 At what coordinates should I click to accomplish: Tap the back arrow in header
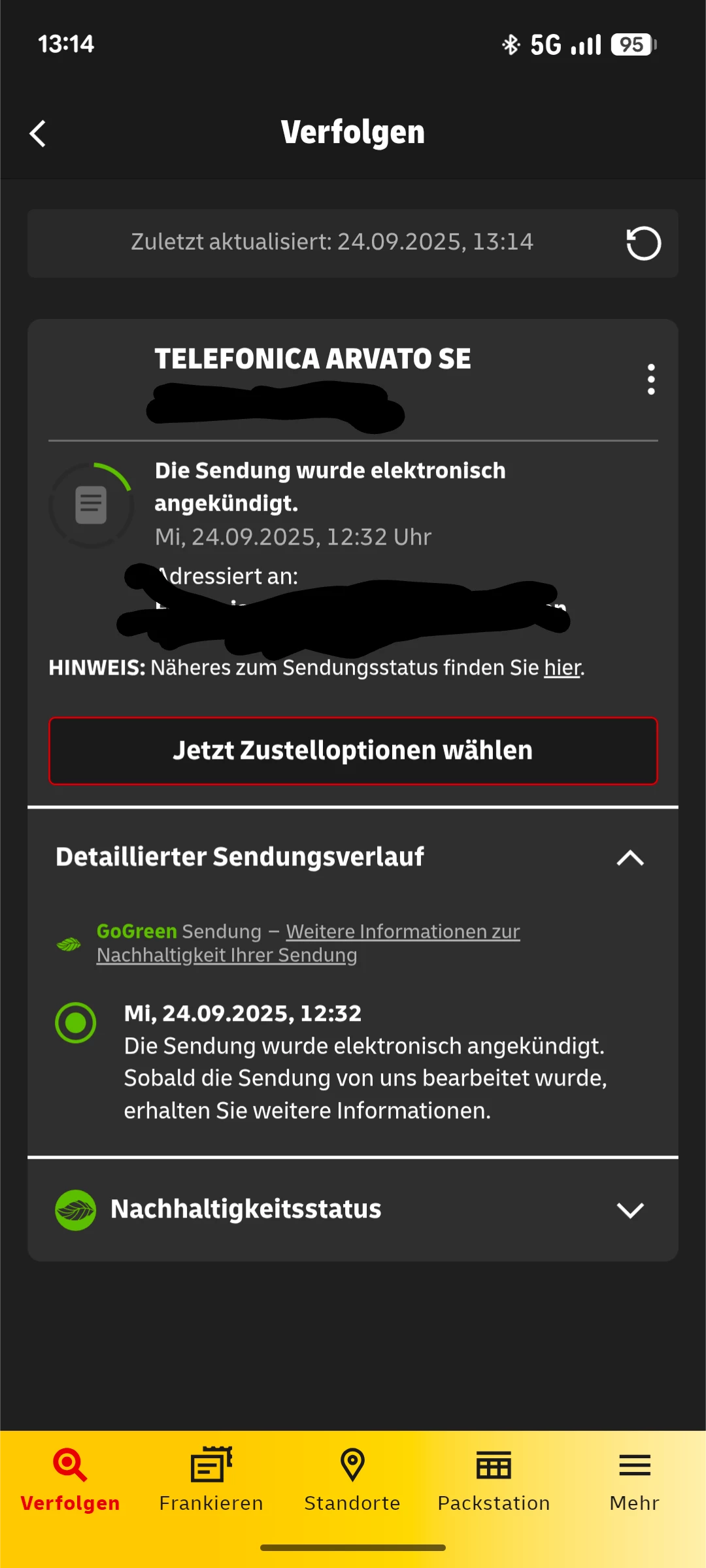click(38, 134)
